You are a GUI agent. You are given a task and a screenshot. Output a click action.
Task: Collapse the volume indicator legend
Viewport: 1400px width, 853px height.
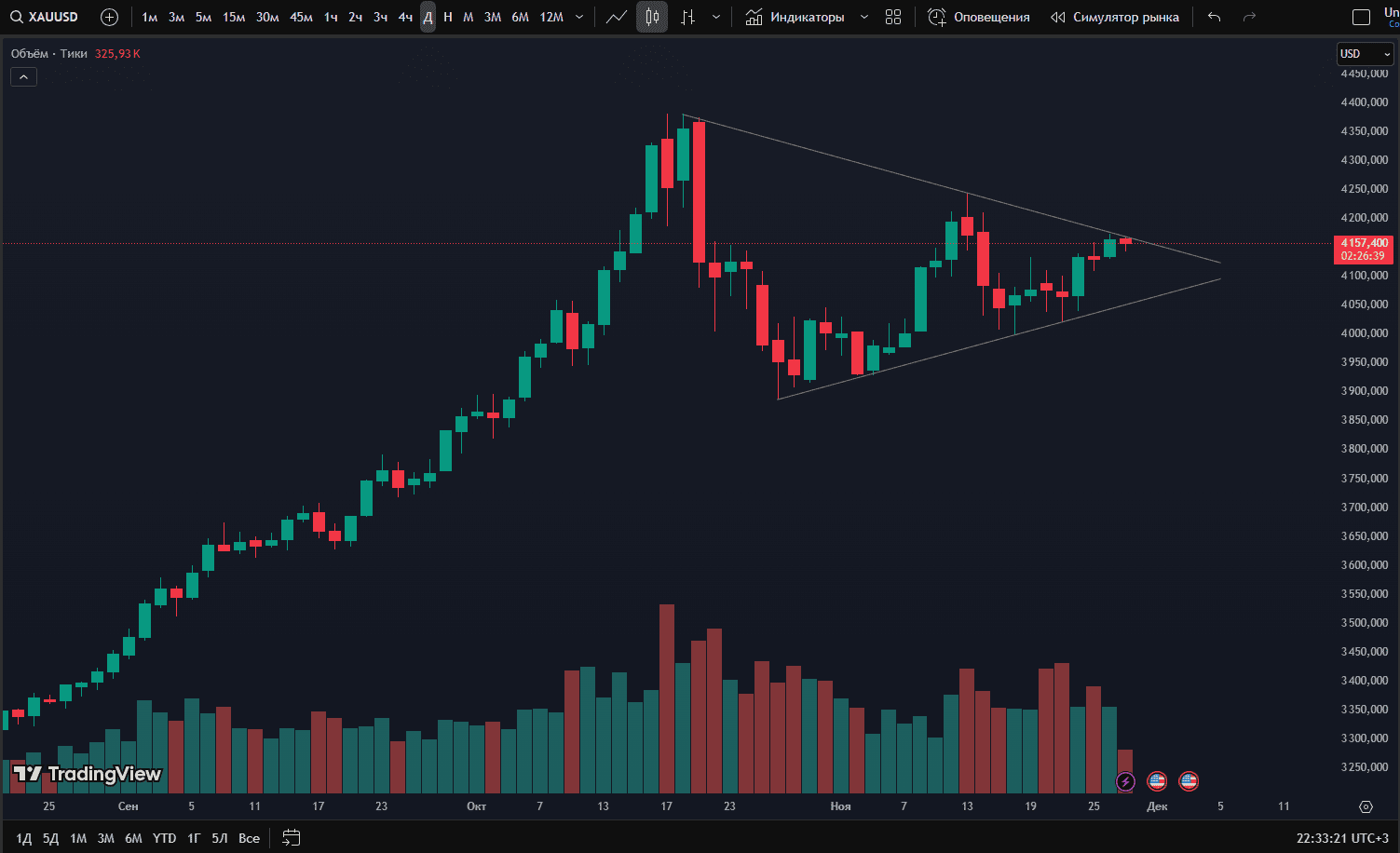23,76
